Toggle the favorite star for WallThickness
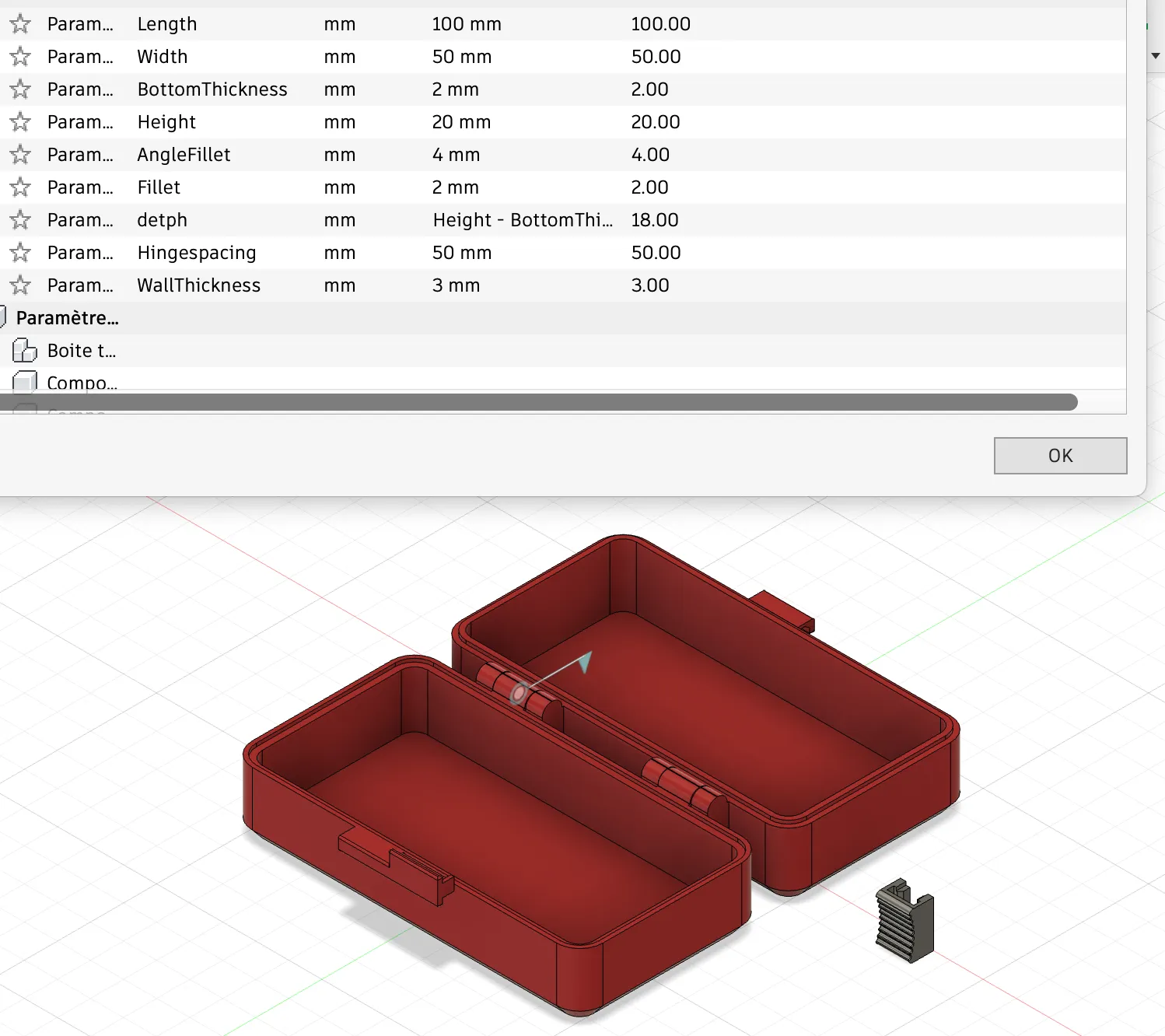The width and height of the screenshot is (1165, 1036). point(20,285)
